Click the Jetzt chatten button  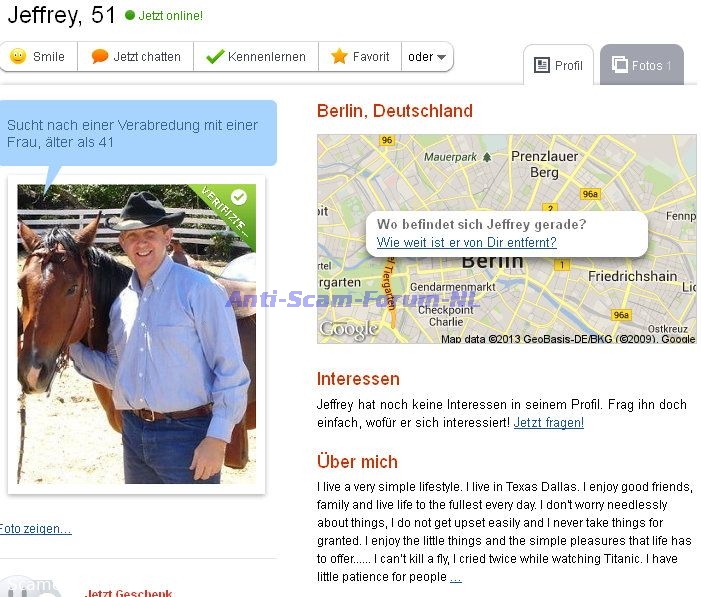(x=135, y=57)
